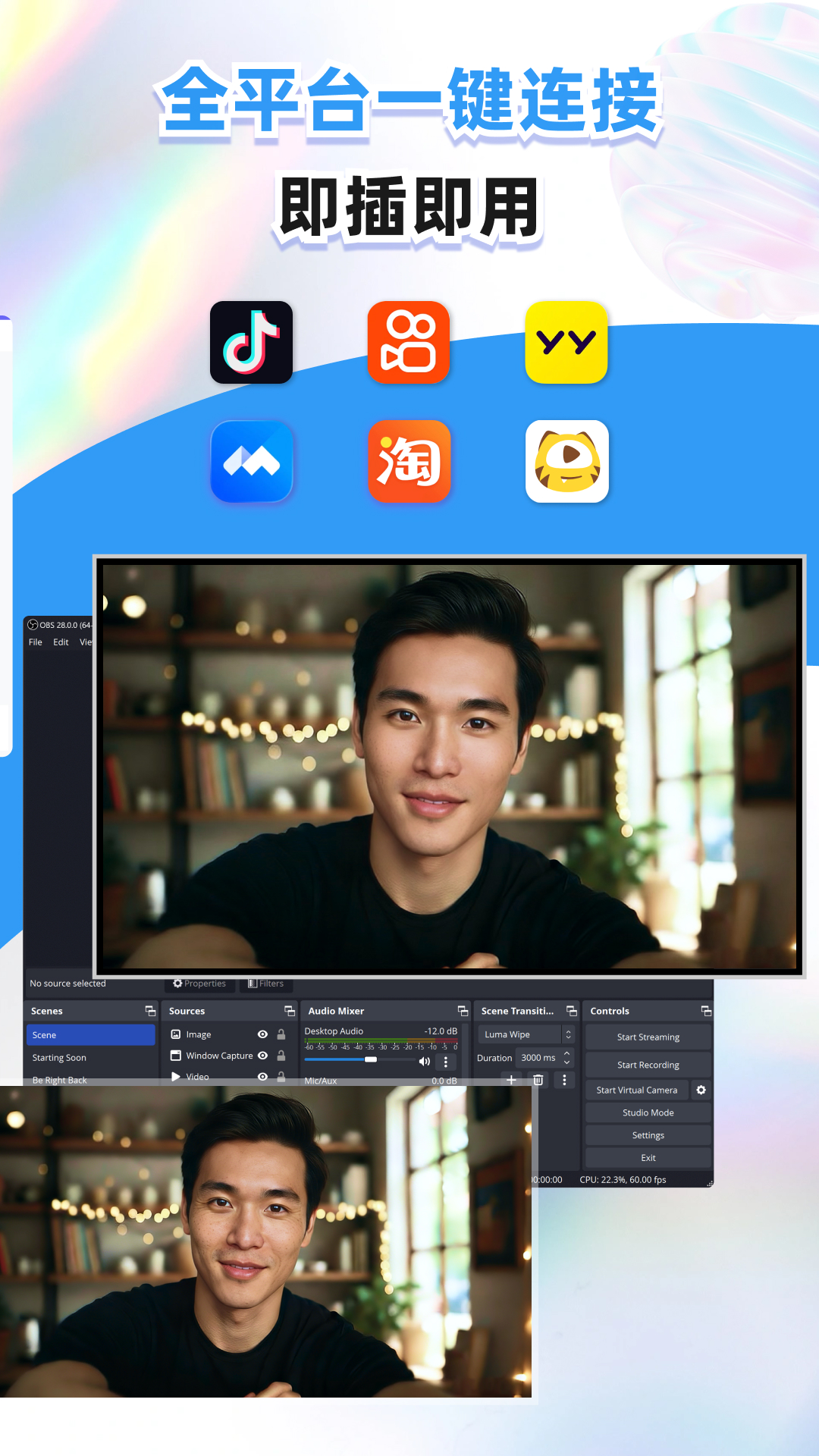The width and height of the screenshot is (819, 1456).
Task: Decrease the transition Duration with down arrow
Action: (x=566, y=1062)
